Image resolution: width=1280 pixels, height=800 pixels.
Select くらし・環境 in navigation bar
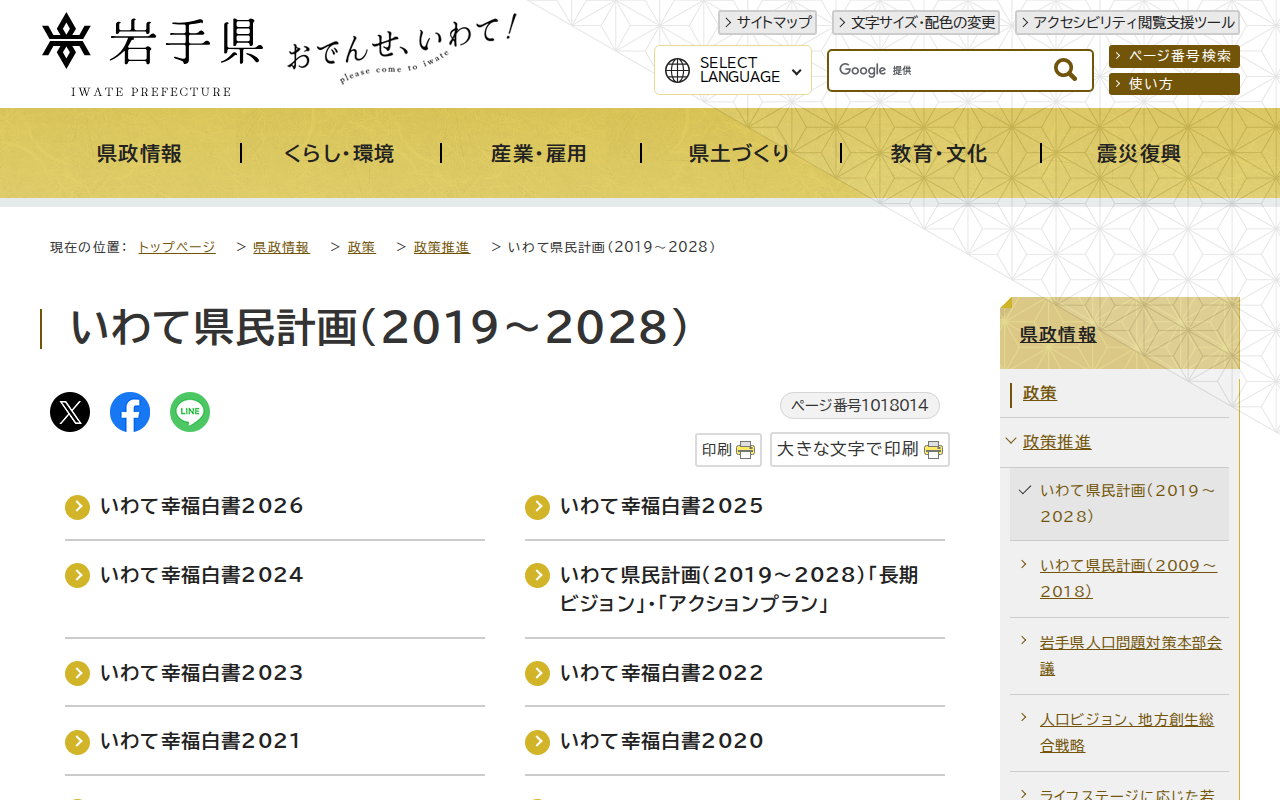coord(339,154)
